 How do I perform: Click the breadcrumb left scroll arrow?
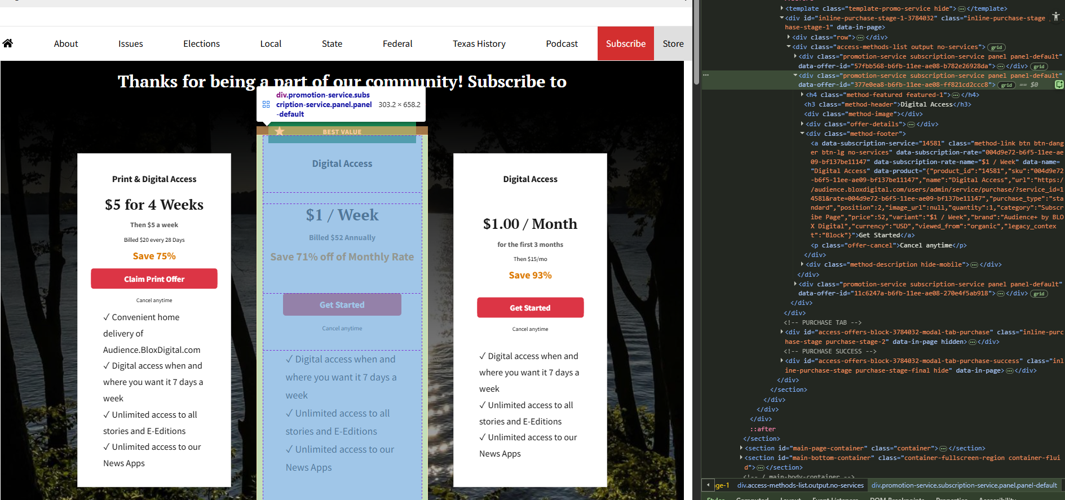coord(709,485)
